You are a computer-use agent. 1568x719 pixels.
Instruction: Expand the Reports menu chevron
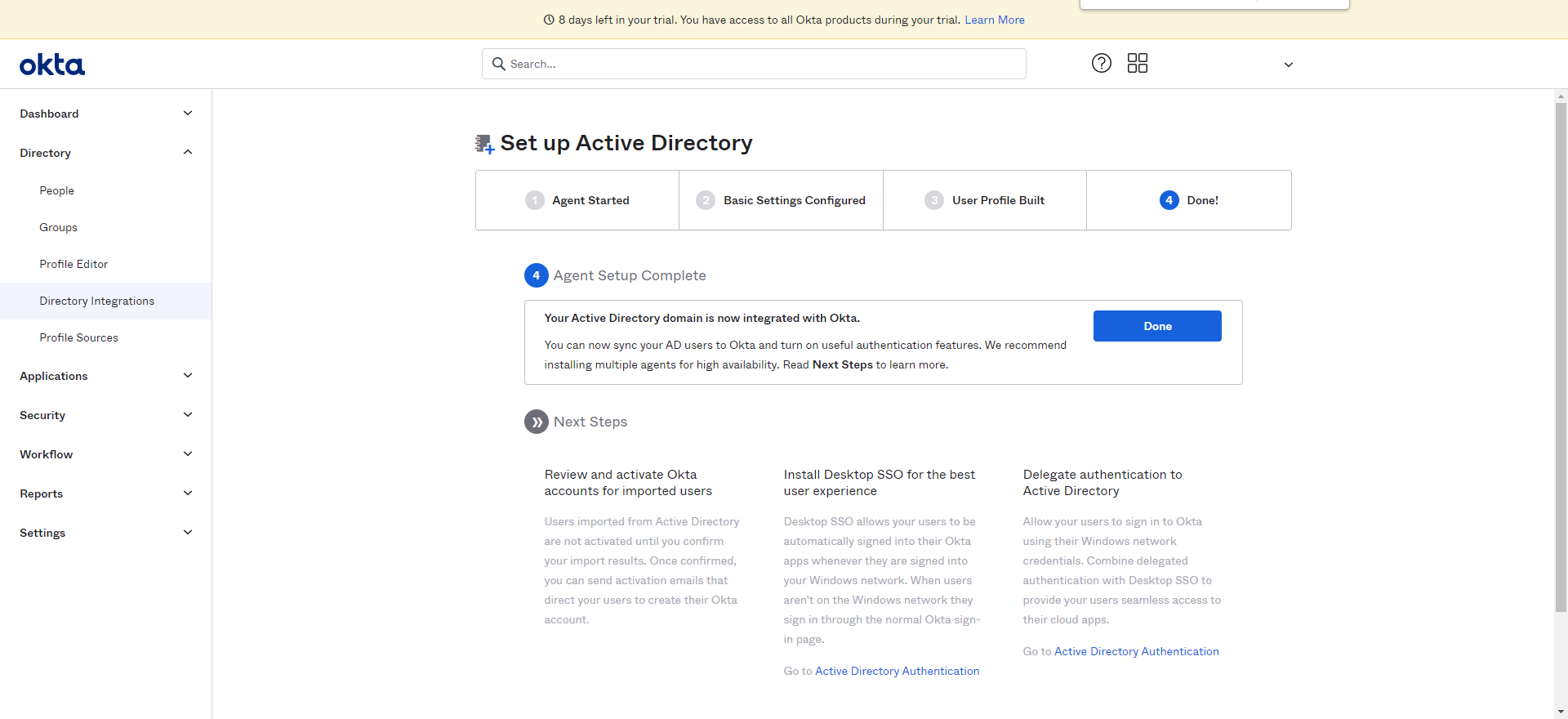tap(188, 493)
